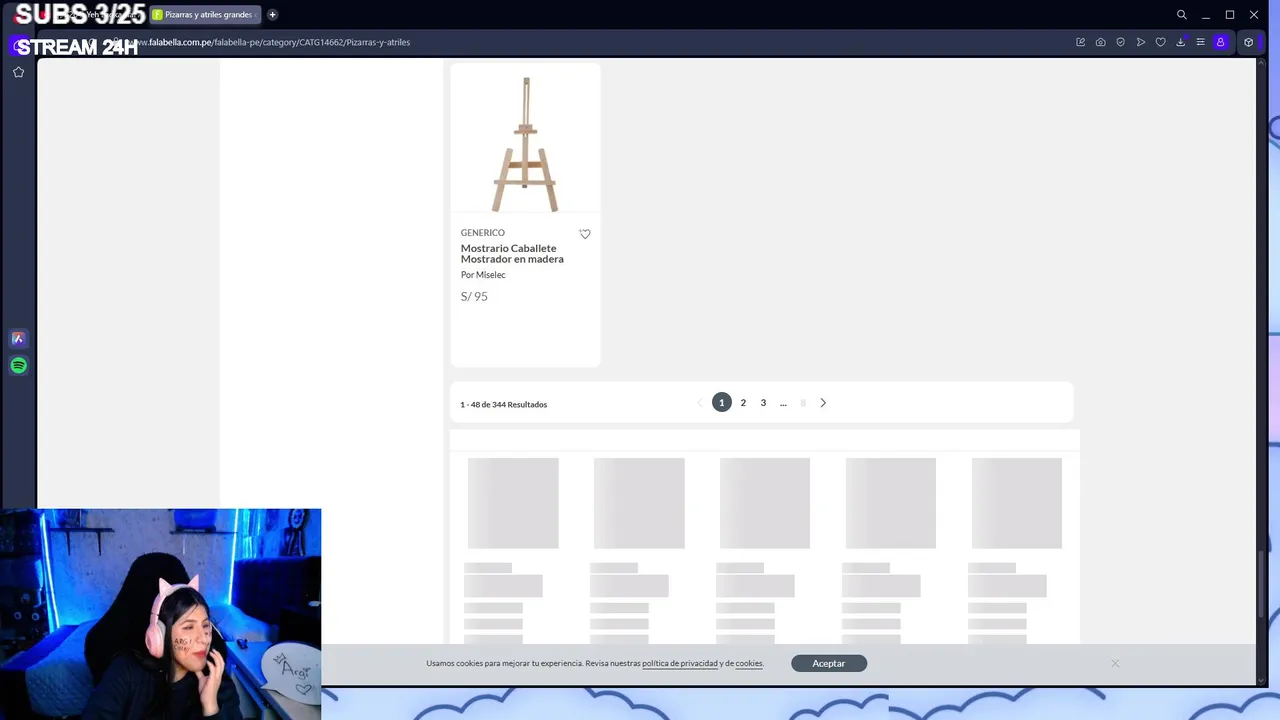Accept cookies with Aceptar button
1280x720 pixels.
click(829, 663)
